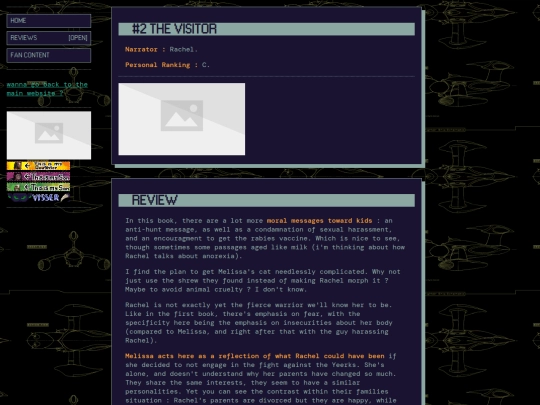Click the 'Narrator' label
Image resolution: width=540 pixels, height=405 pixels.
click(x=141, y=49)
